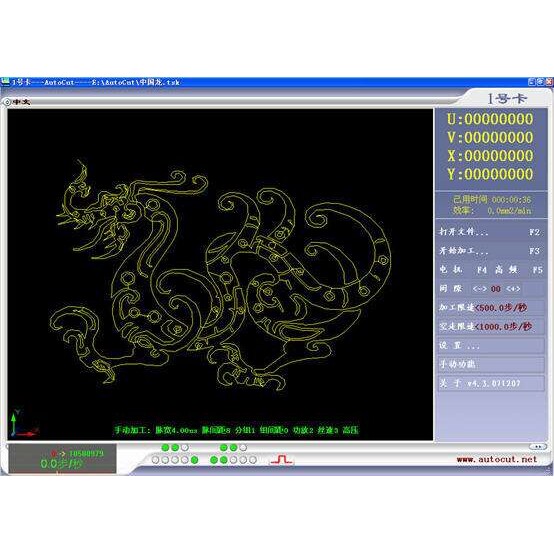Toggle high frequency 高频 F5
Image resolution: width=554 pixels, height=554 pixels.
click(x=518, y=270)
